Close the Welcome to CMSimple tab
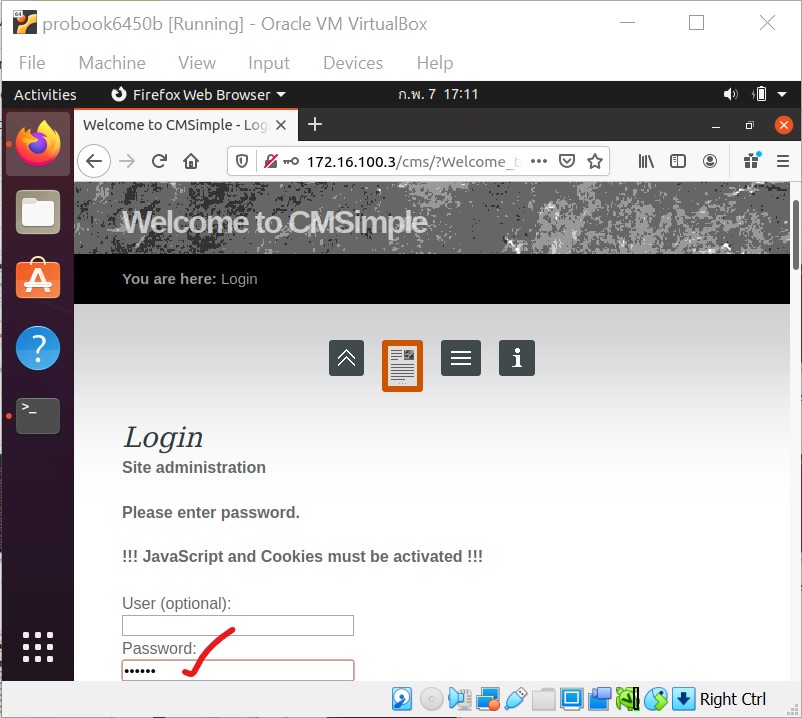The height and width of the screenshot is (718, 802). pyautogui.click(x=281, y=125)
